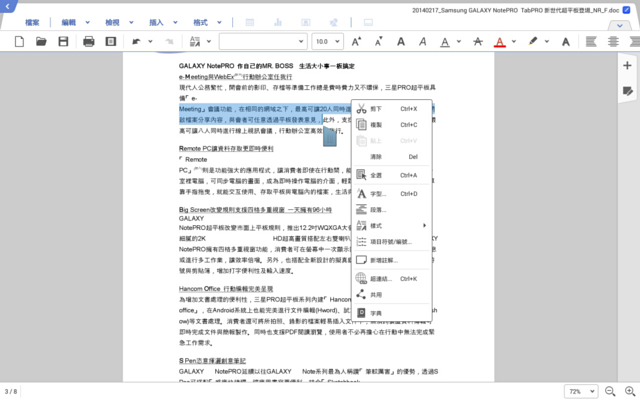Viewport: 640px width, 400px height.
Task: Toggle bold formatting
Action: [x=401, y=42]
